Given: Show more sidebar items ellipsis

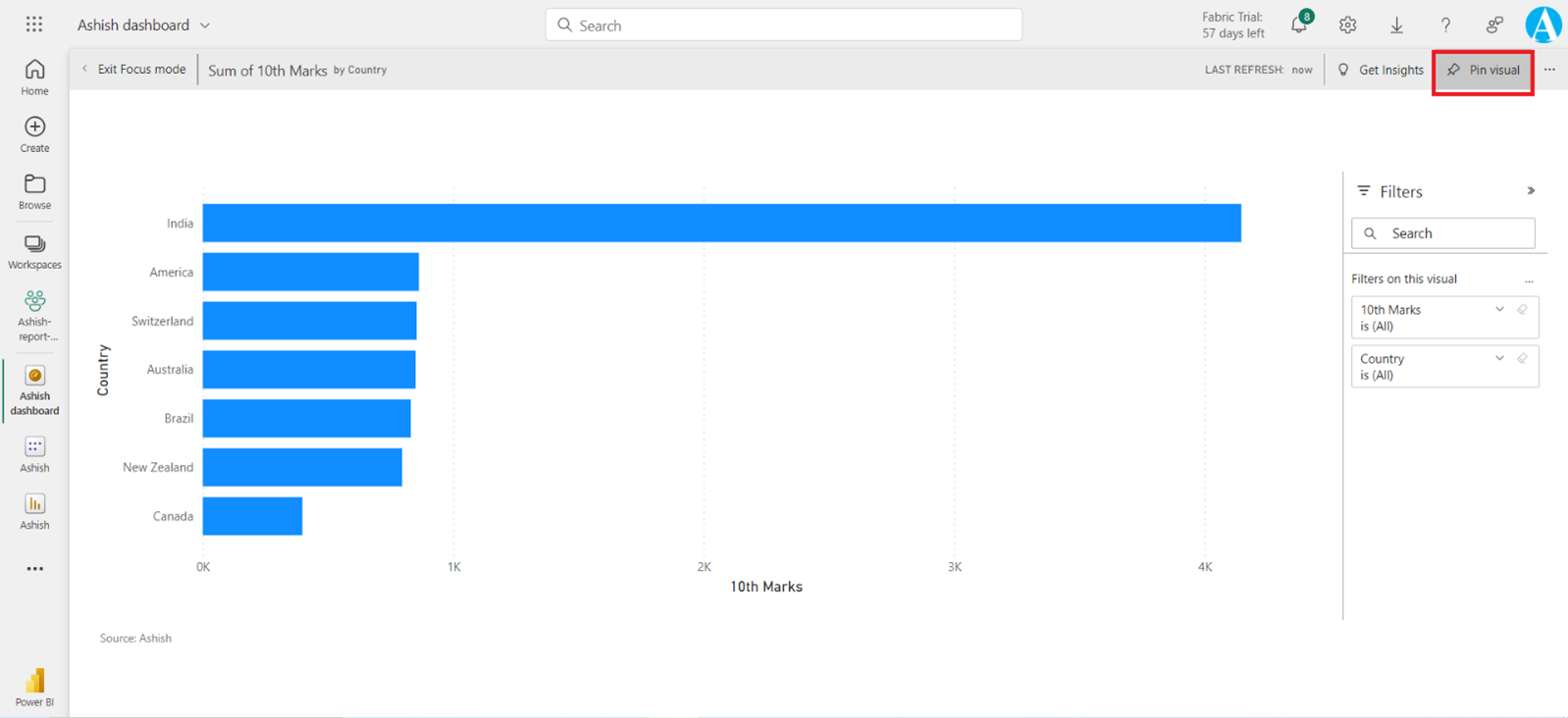Looking at the screenshot, I should point(34,569).
